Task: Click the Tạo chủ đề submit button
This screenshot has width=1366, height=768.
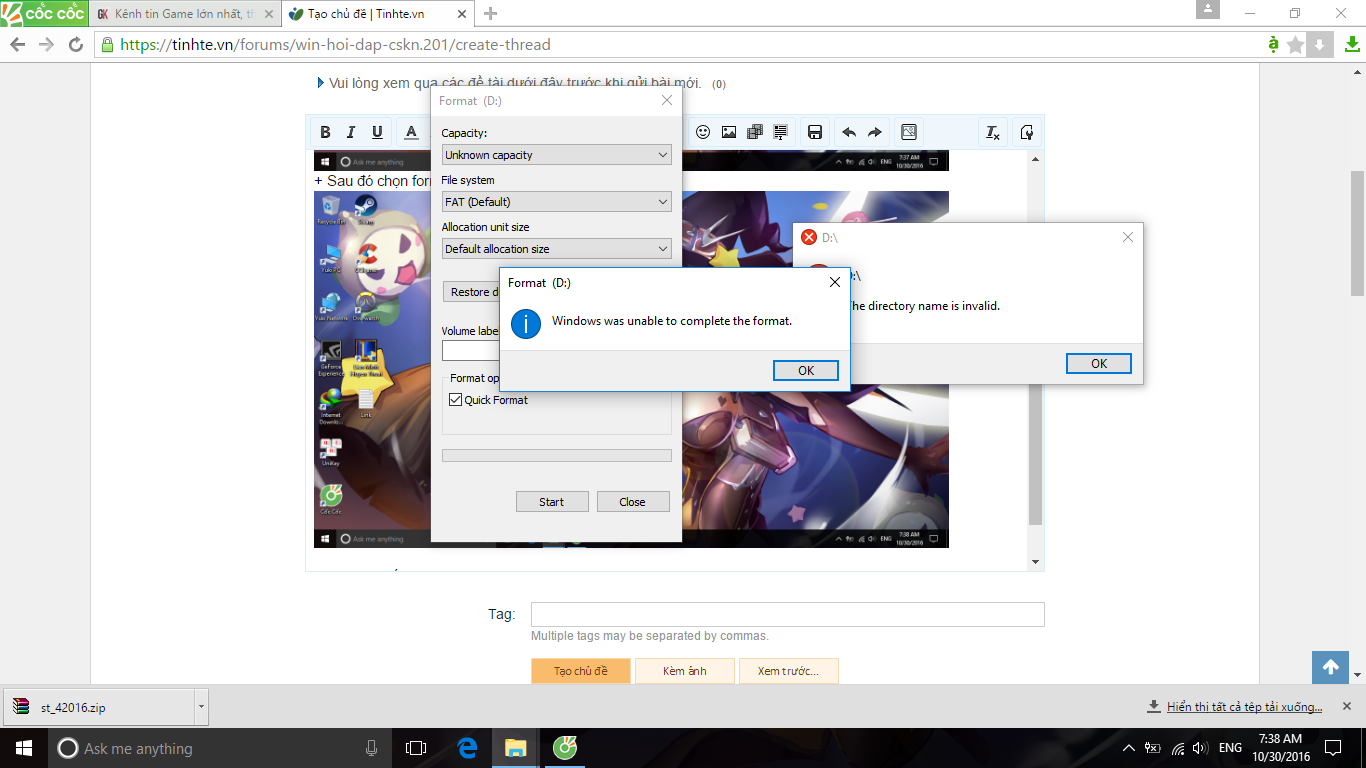Action: [581, 671]
